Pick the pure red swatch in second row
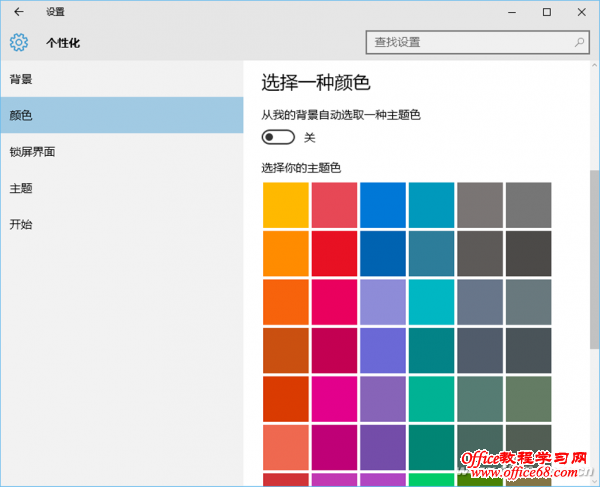600x487 pixels. (x=334, y=254)
